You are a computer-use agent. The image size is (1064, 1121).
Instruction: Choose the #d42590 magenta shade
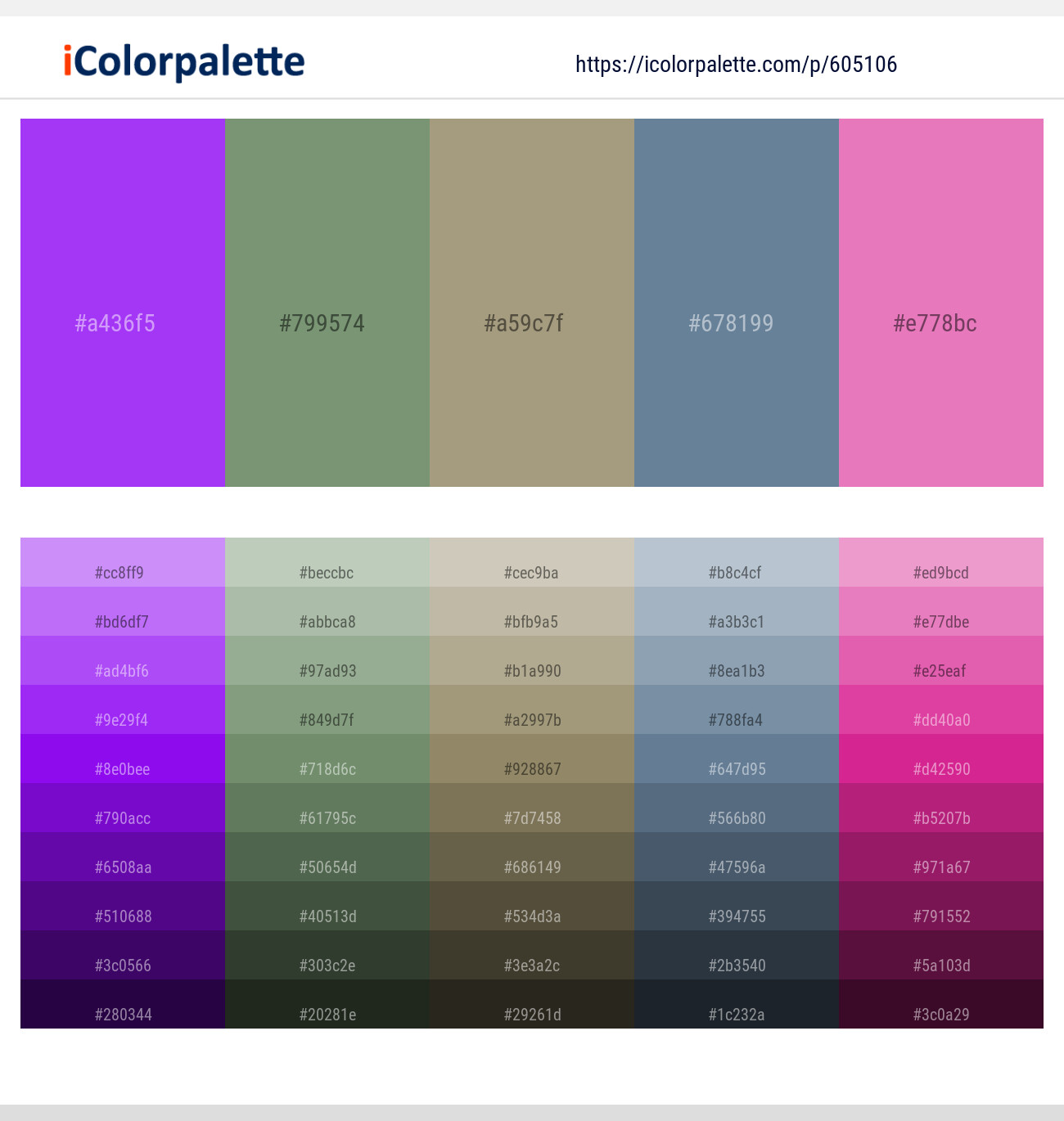pos(941,759)
